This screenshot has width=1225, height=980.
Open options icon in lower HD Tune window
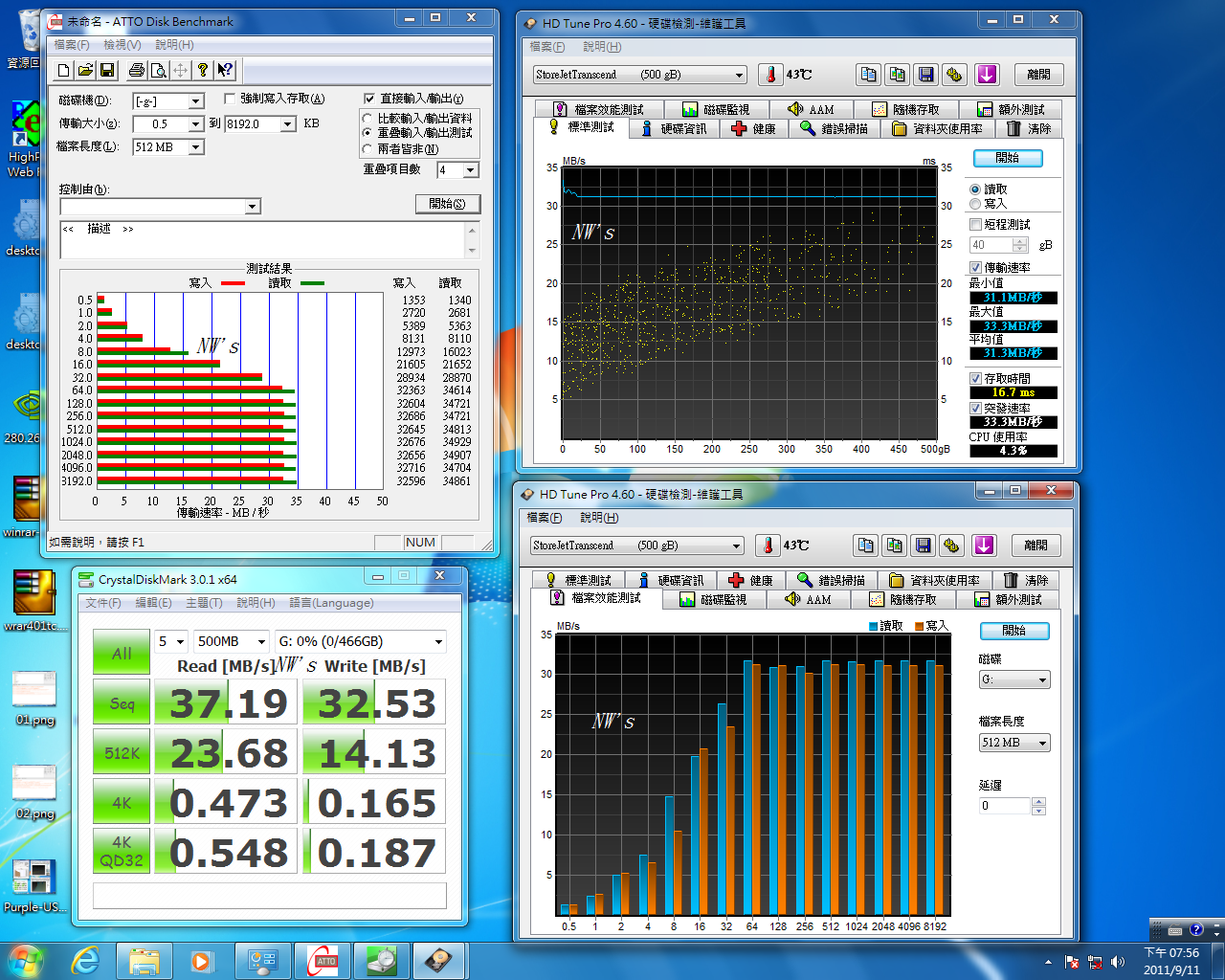[951, 546]
